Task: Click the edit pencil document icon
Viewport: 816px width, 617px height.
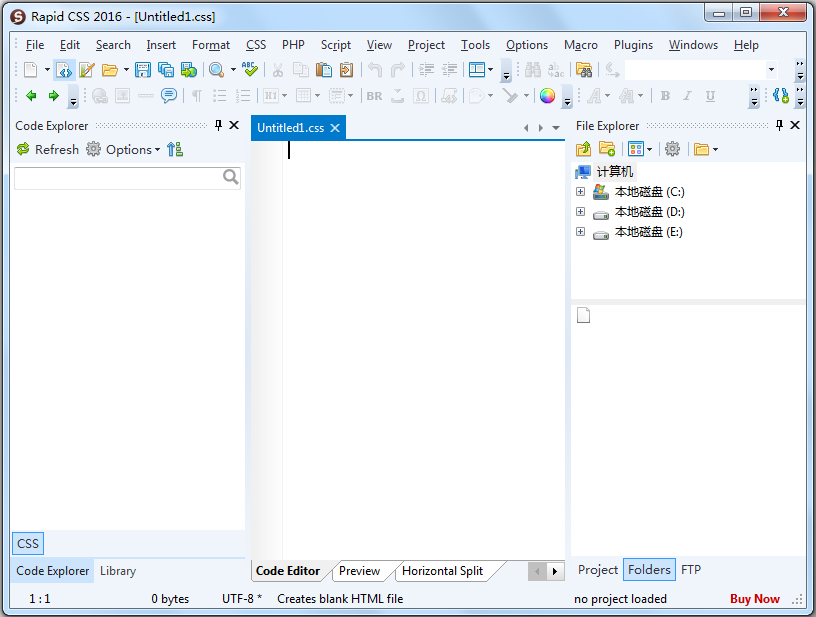Action: [86, 70]
